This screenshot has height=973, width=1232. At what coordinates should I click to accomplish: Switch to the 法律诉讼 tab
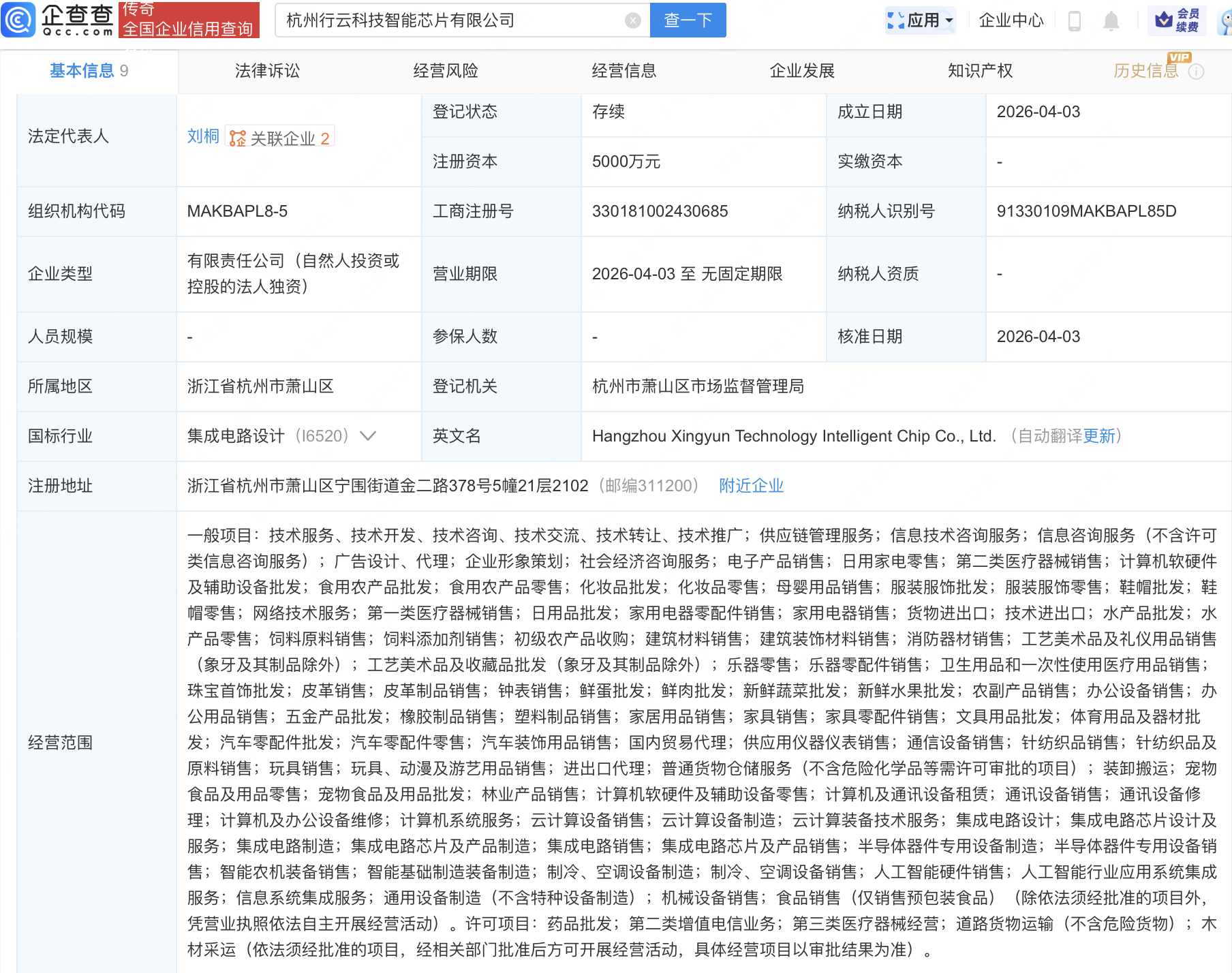pos(266,70)
